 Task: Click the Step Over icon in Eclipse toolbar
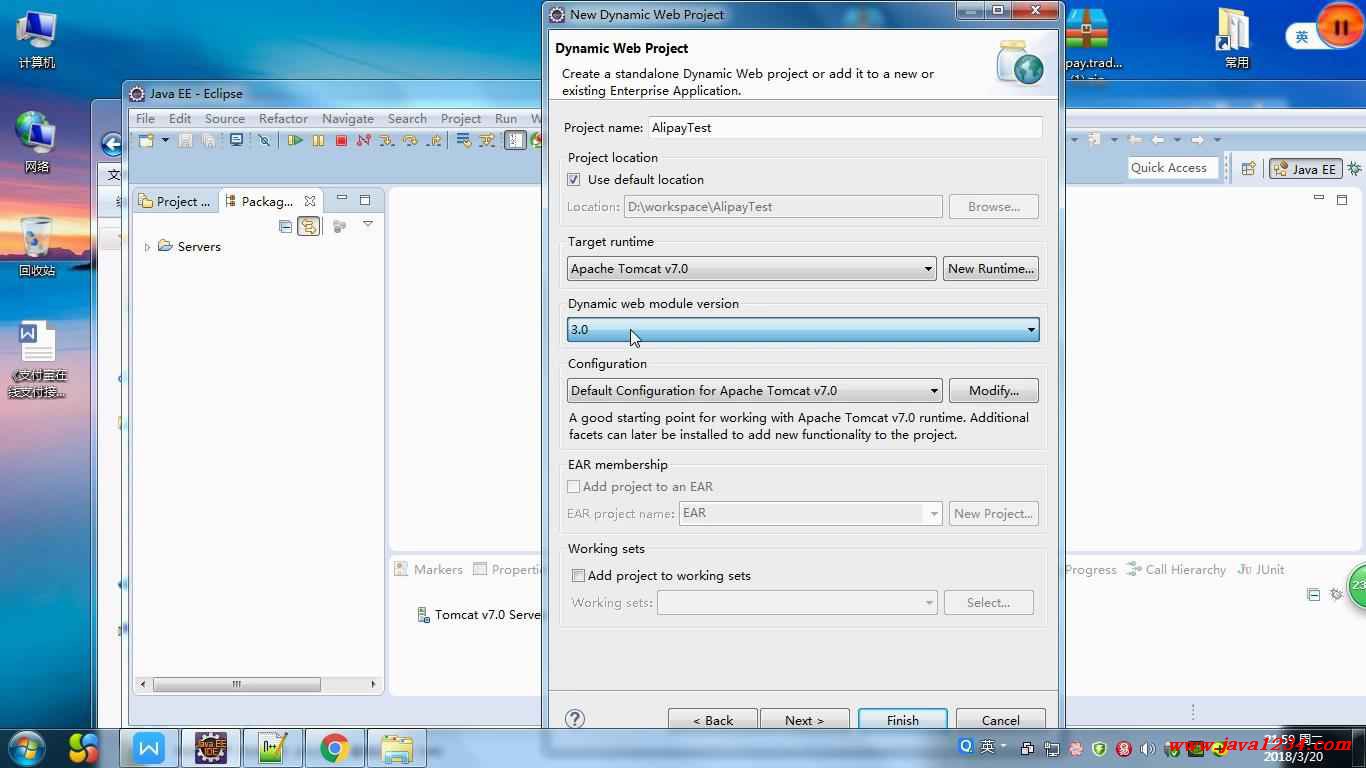coord(410,141)
